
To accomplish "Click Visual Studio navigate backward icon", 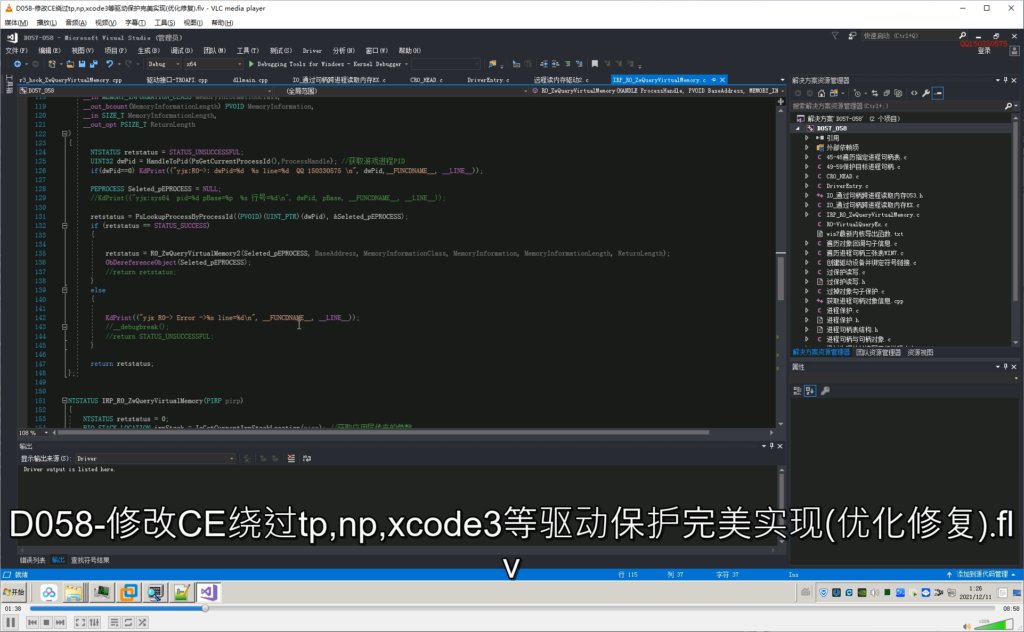I will point(18,64).
